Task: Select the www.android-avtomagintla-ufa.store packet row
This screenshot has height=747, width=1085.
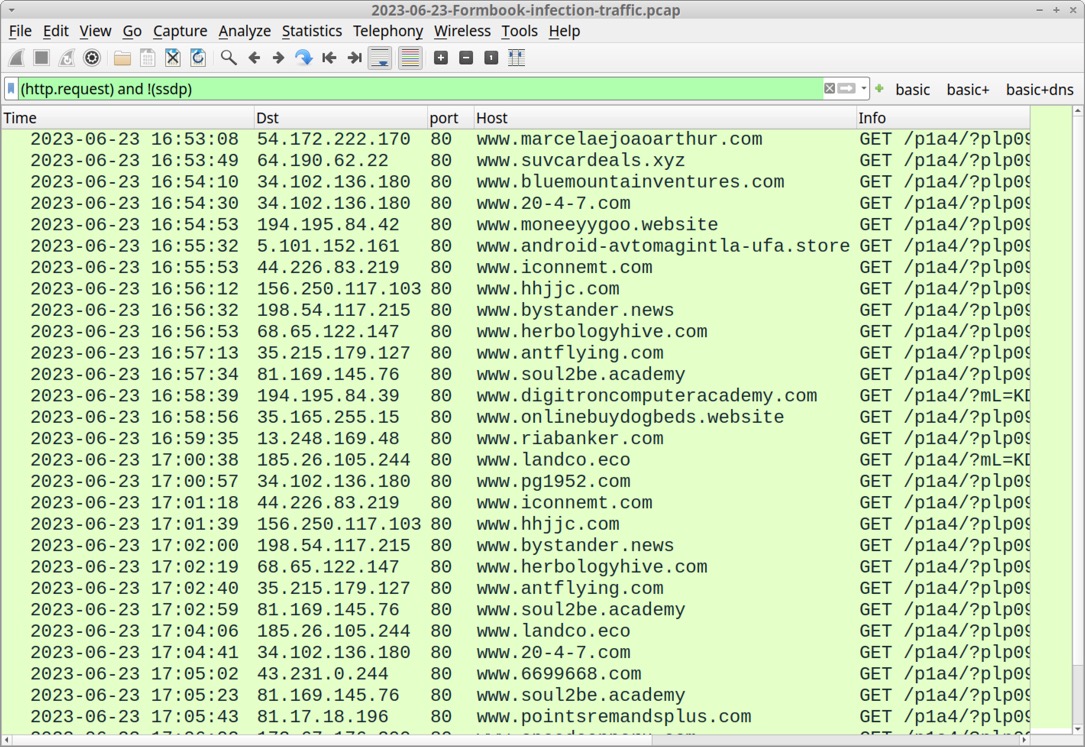Action: point(516,246)
